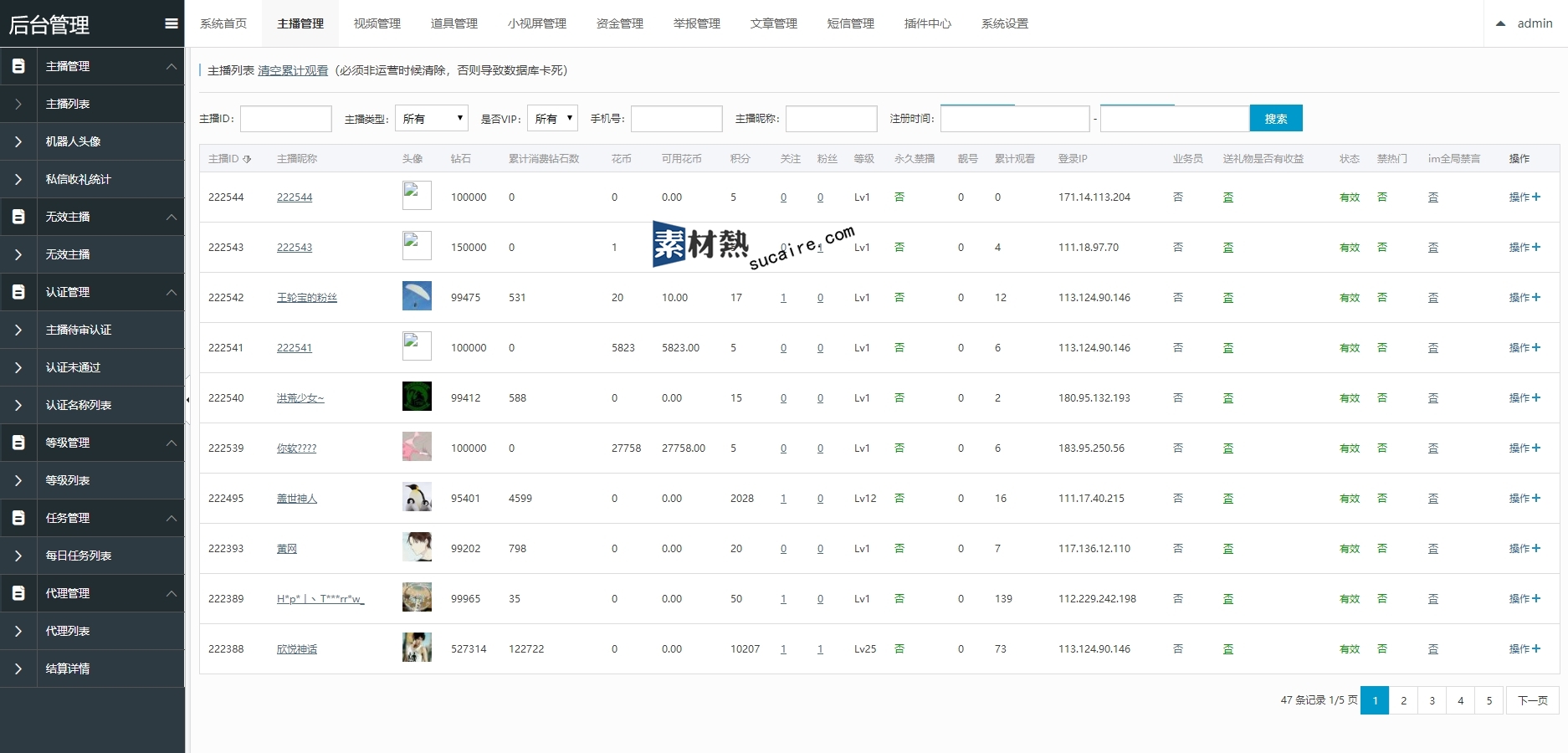Go to page 3 in pagination

1432,700
